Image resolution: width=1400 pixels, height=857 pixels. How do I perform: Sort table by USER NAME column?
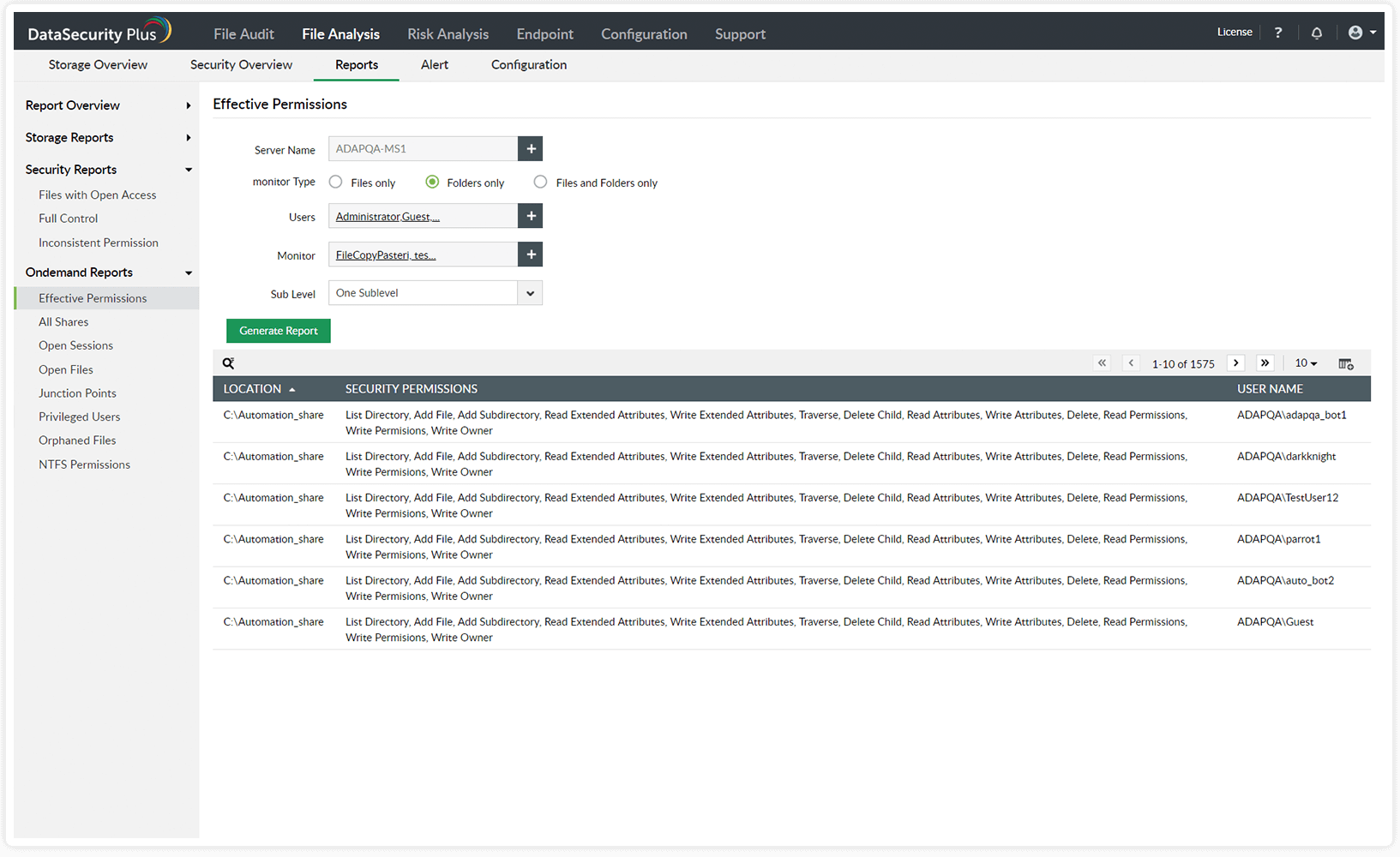1270,389
